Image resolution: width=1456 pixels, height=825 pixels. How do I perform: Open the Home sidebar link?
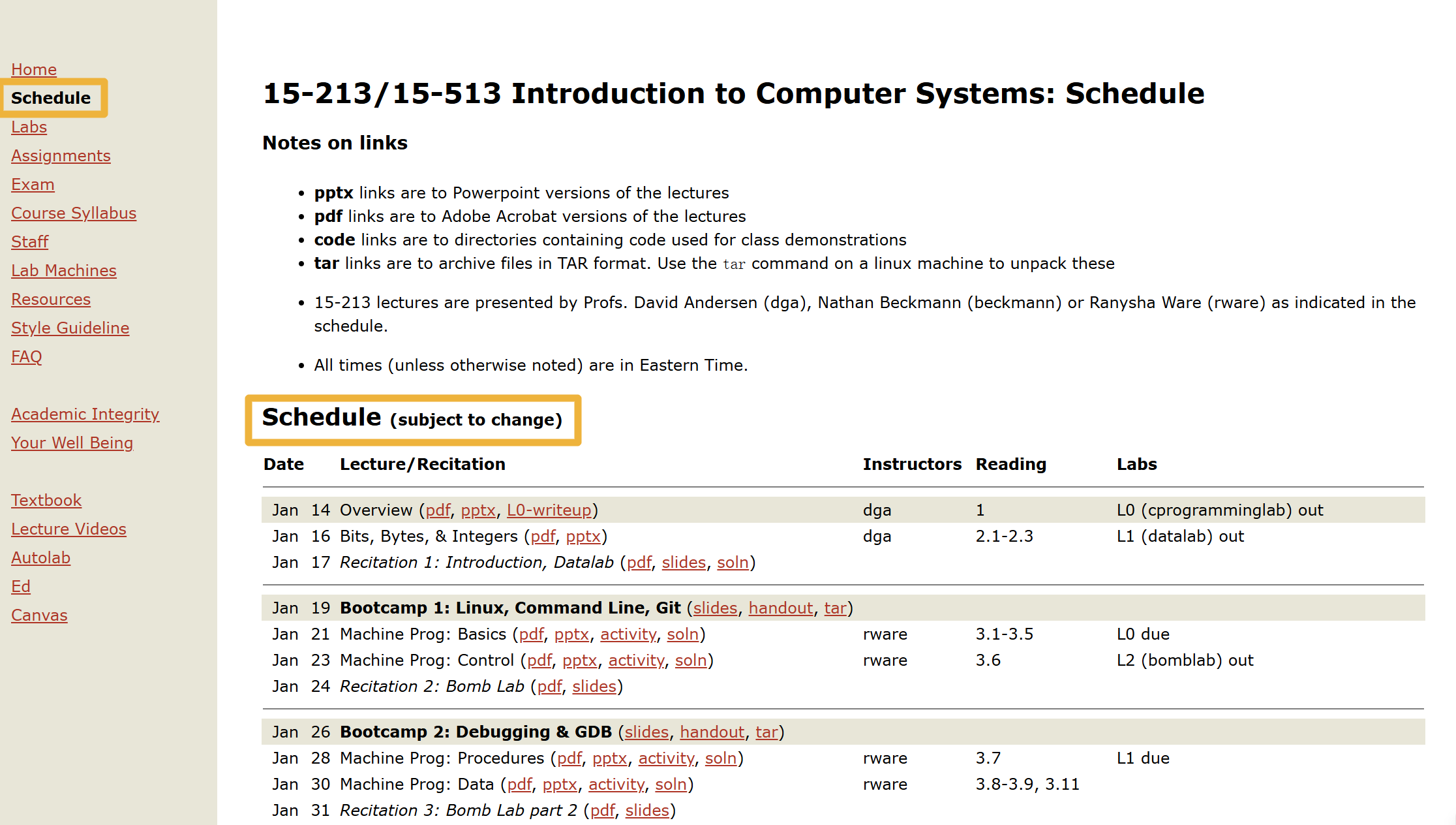(x=34, y=69)
